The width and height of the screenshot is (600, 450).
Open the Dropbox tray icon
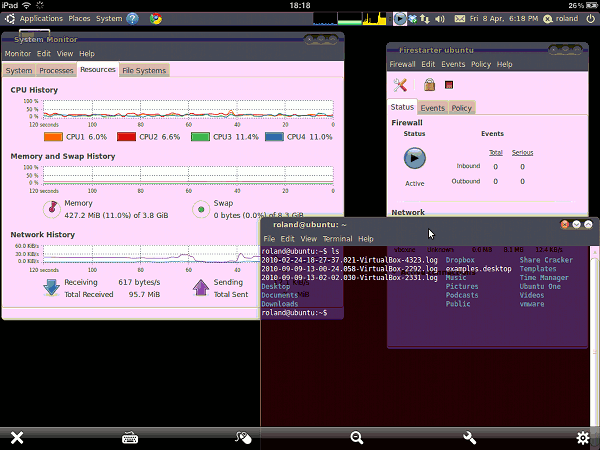click(412, 18)
